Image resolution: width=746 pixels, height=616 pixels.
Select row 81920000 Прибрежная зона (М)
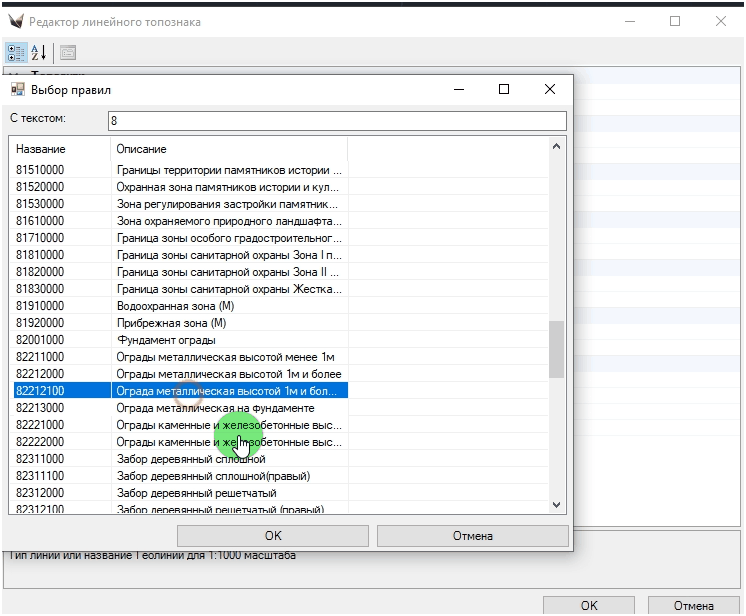tap(180, 323)
